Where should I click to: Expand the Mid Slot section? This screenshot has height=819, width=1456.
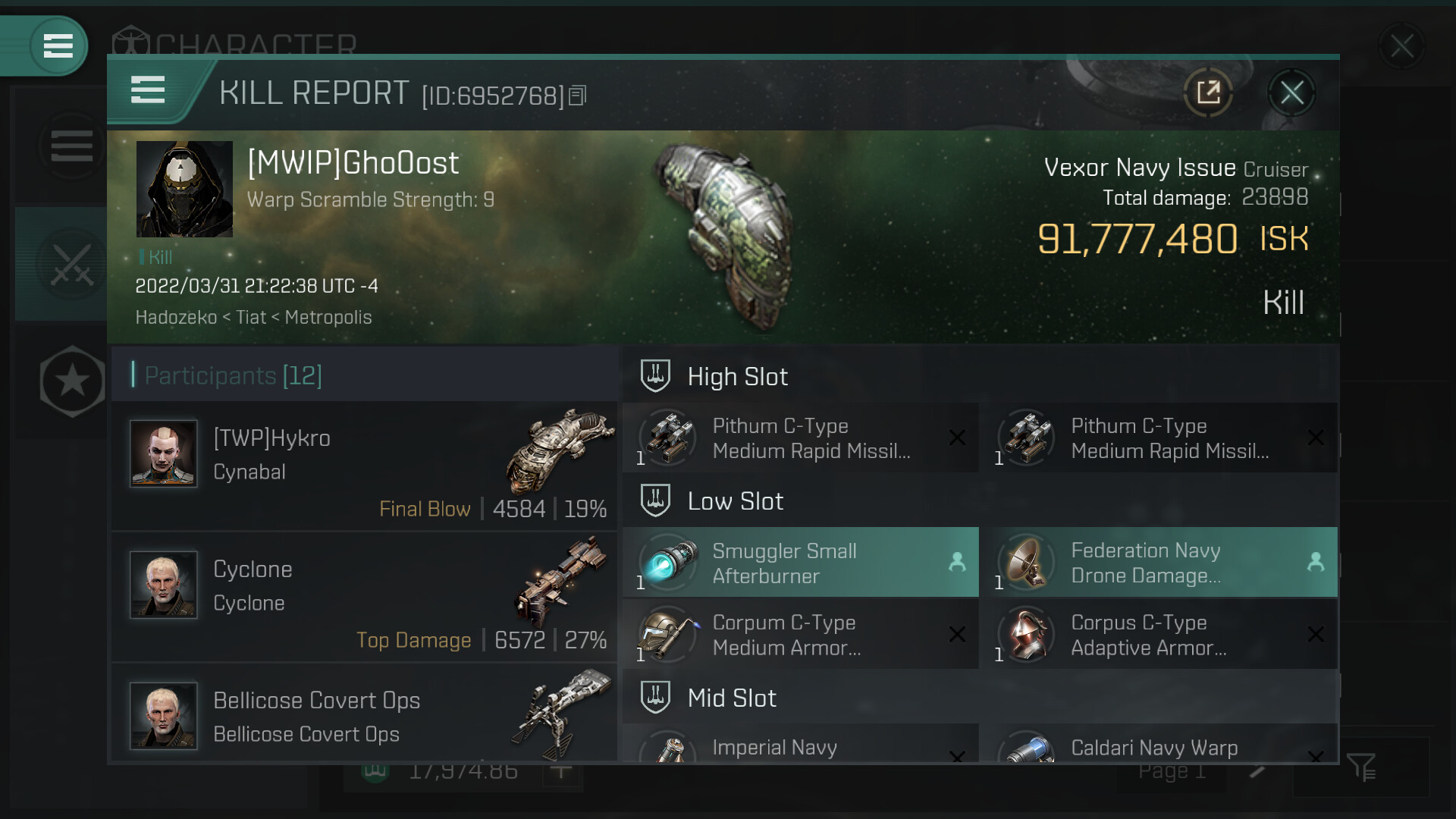coord(731,698)
